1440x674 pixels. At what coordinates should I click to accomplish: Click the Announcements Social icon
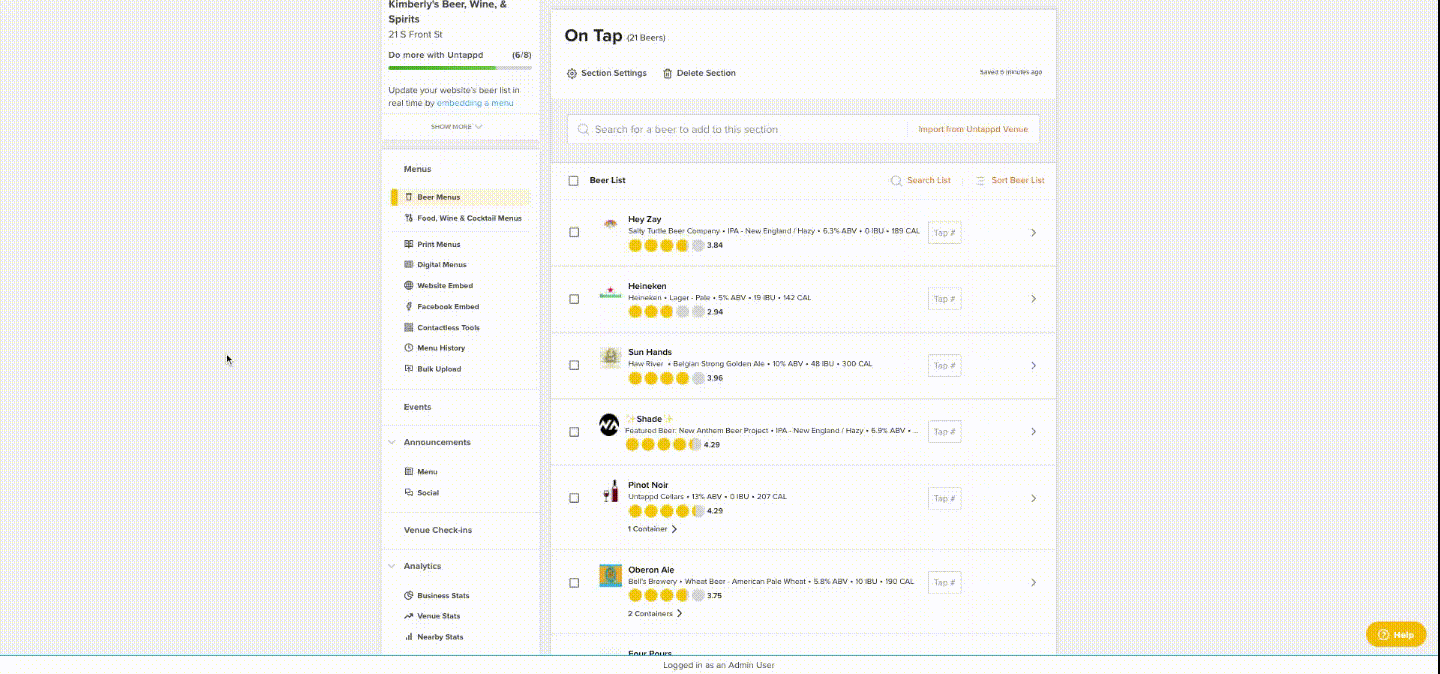tap(408, 493)
